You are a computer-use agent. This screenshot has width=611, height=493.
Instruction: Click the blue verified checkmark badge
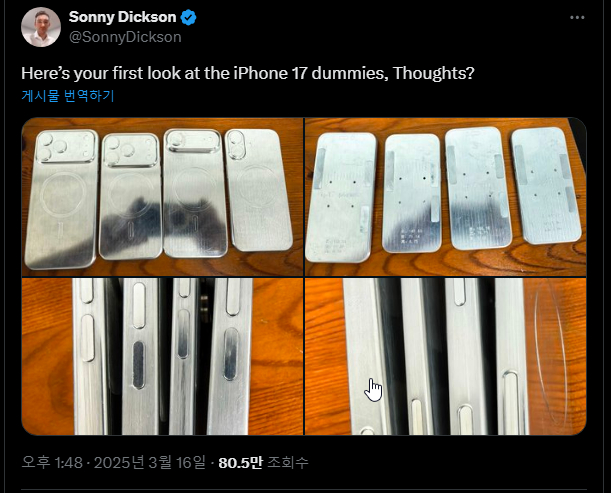pos(189,18)
